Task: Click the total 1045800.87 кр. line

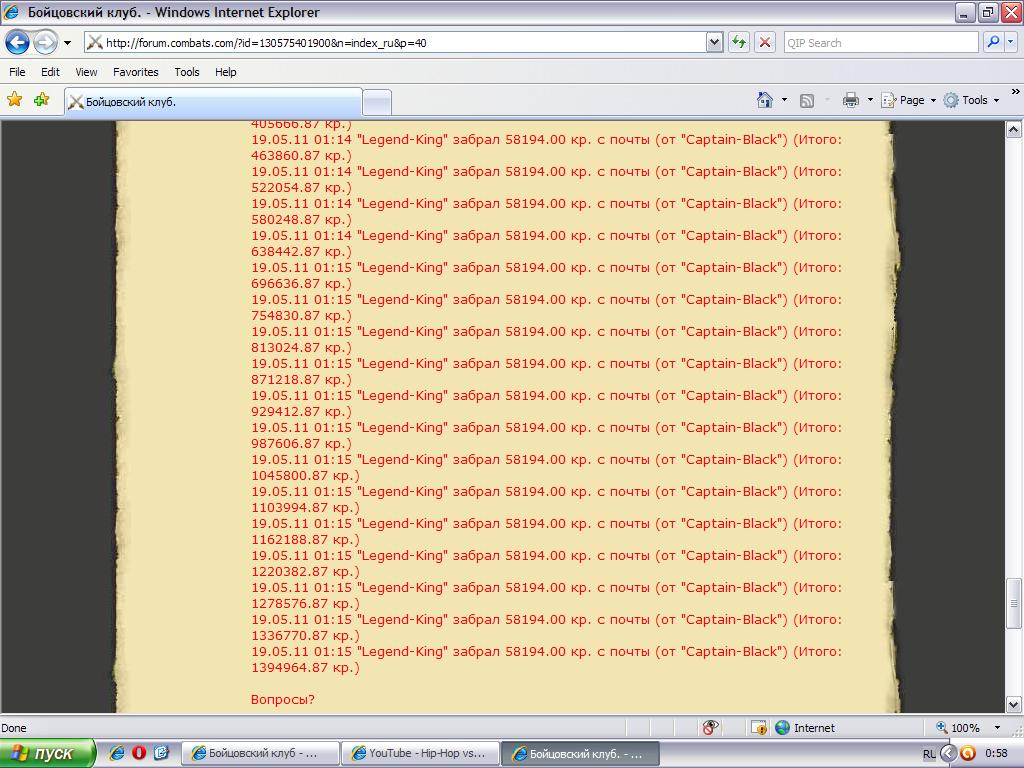Action: coord(305,475)
